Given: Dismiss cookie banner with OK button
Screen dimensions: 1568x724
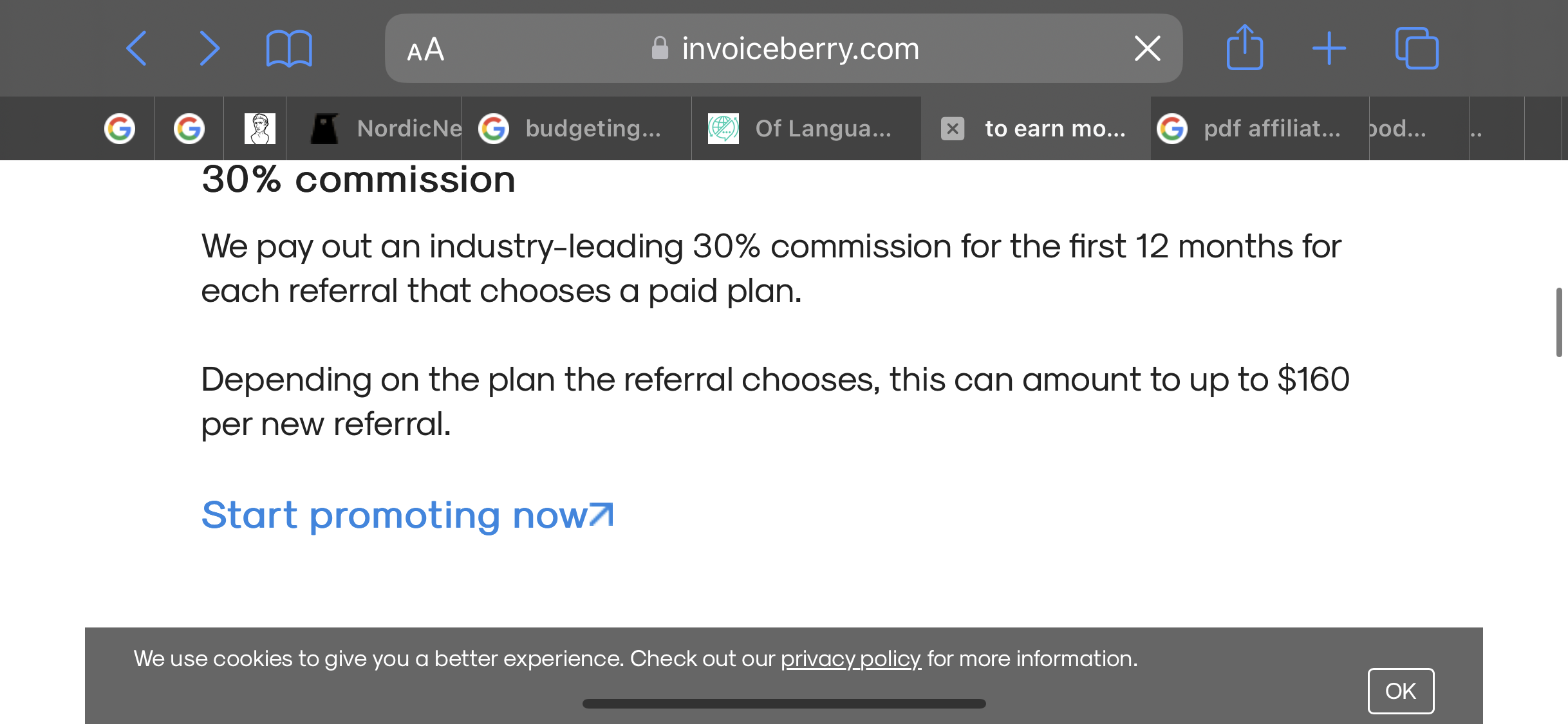Looking at the screenshot, I should coord(1401,691).
